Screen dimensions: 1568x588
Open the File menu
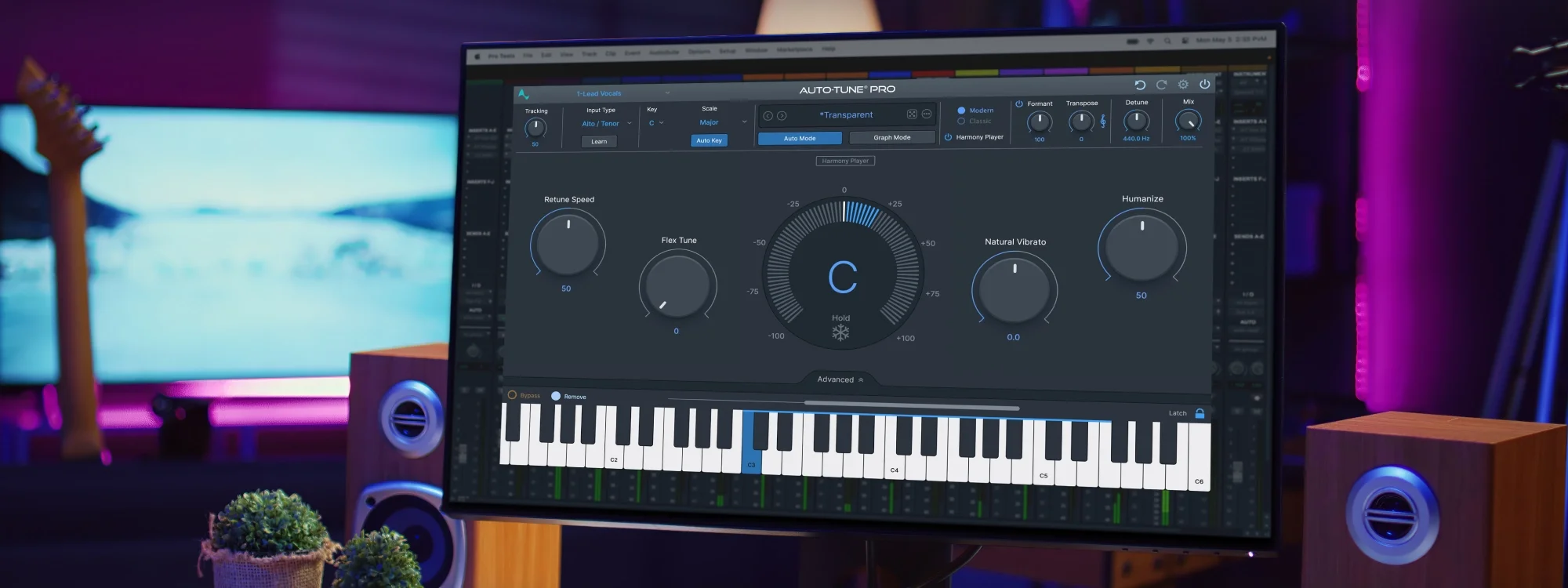click(x=528, y=56)
